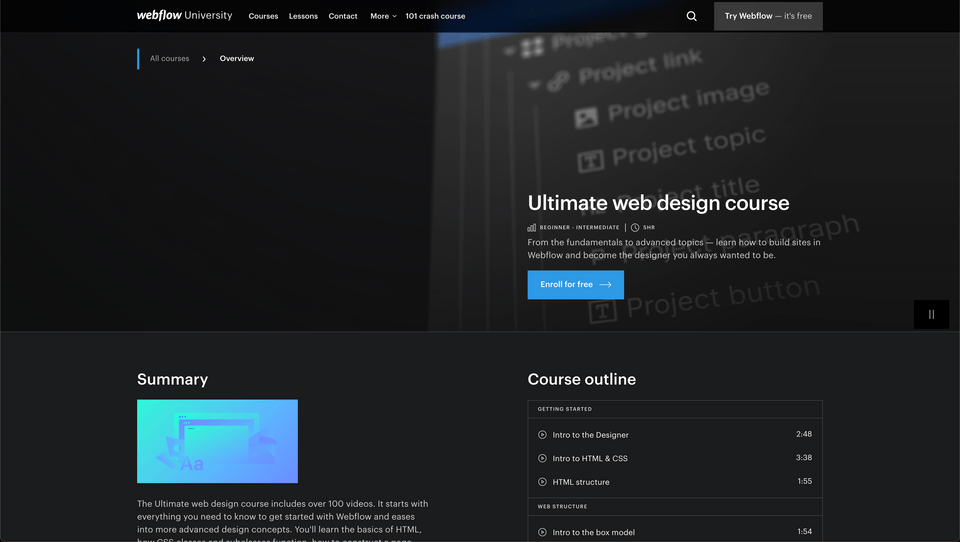Click play icon for HTML structure
This screenshot has height=542, width=960.
pyautogui.click(x=542, y=482)
